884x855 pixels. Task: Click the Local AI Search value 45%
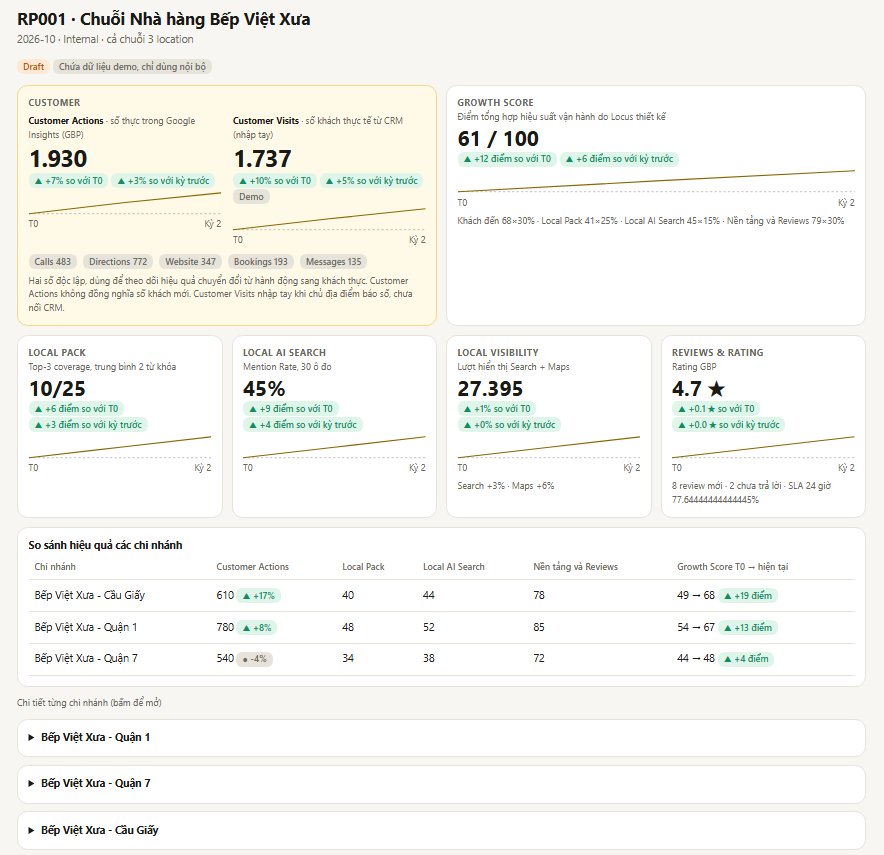point(264,389)
